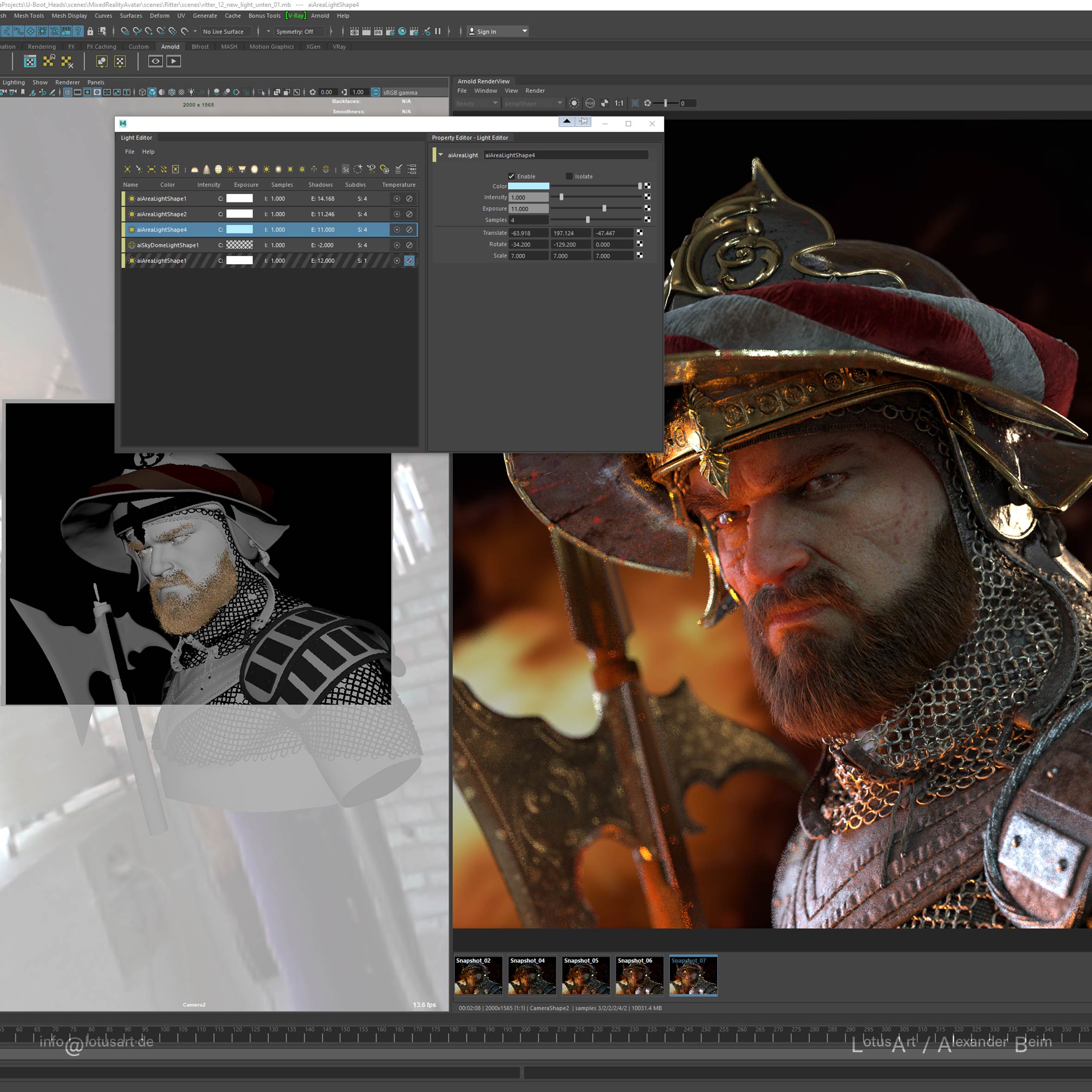Click the lock selection icon in status line
Viewport: 1092px width, 1092px height.
(90, 31)
